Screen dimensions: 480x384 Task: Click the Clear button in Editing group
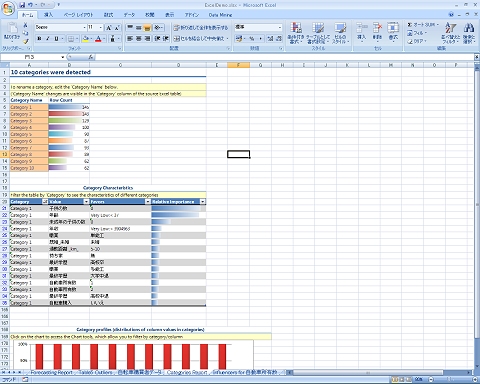coord(417,41)
